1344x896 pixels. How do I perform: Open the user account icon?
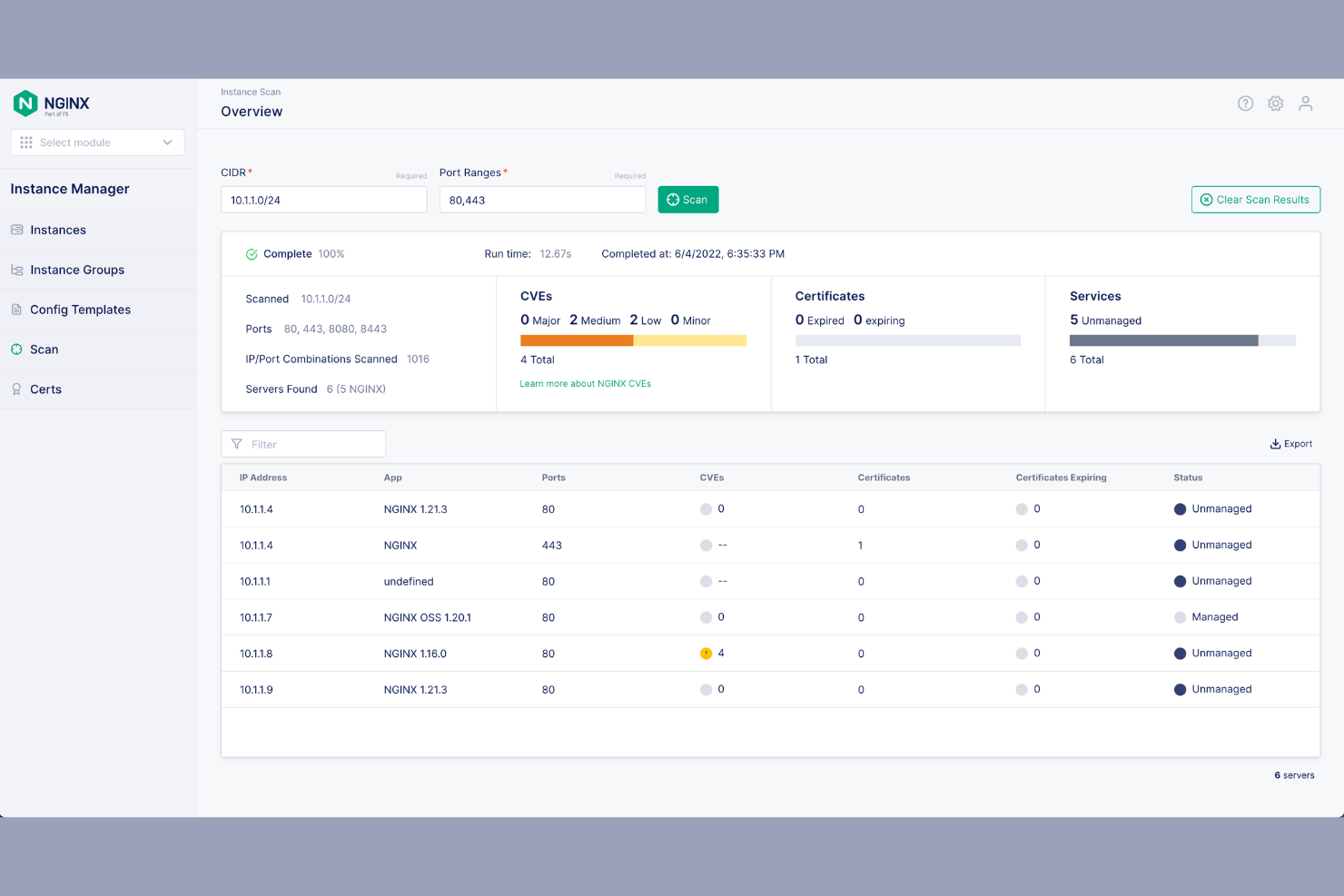click(1306, 103)
